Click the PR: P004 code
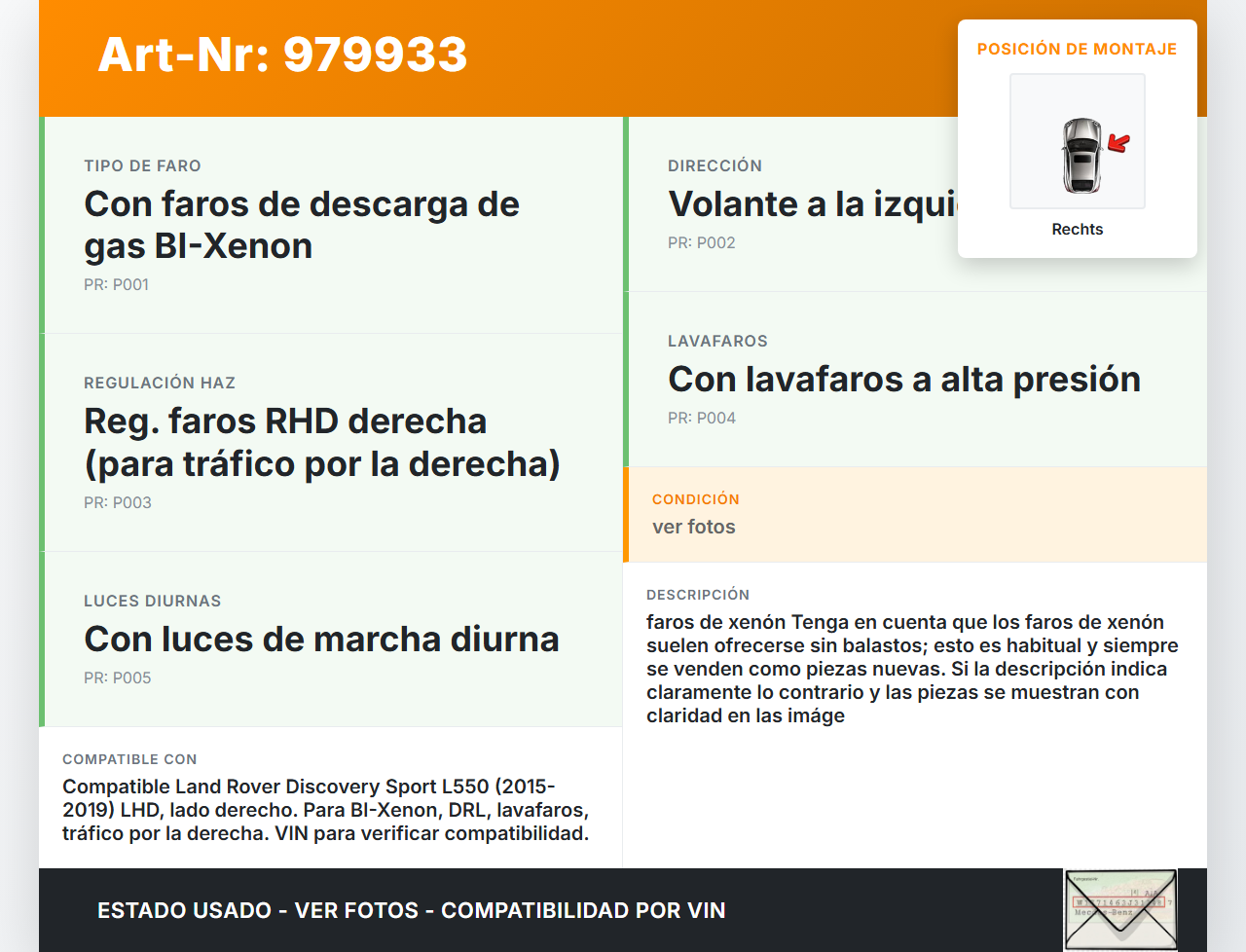 (702, 418)
